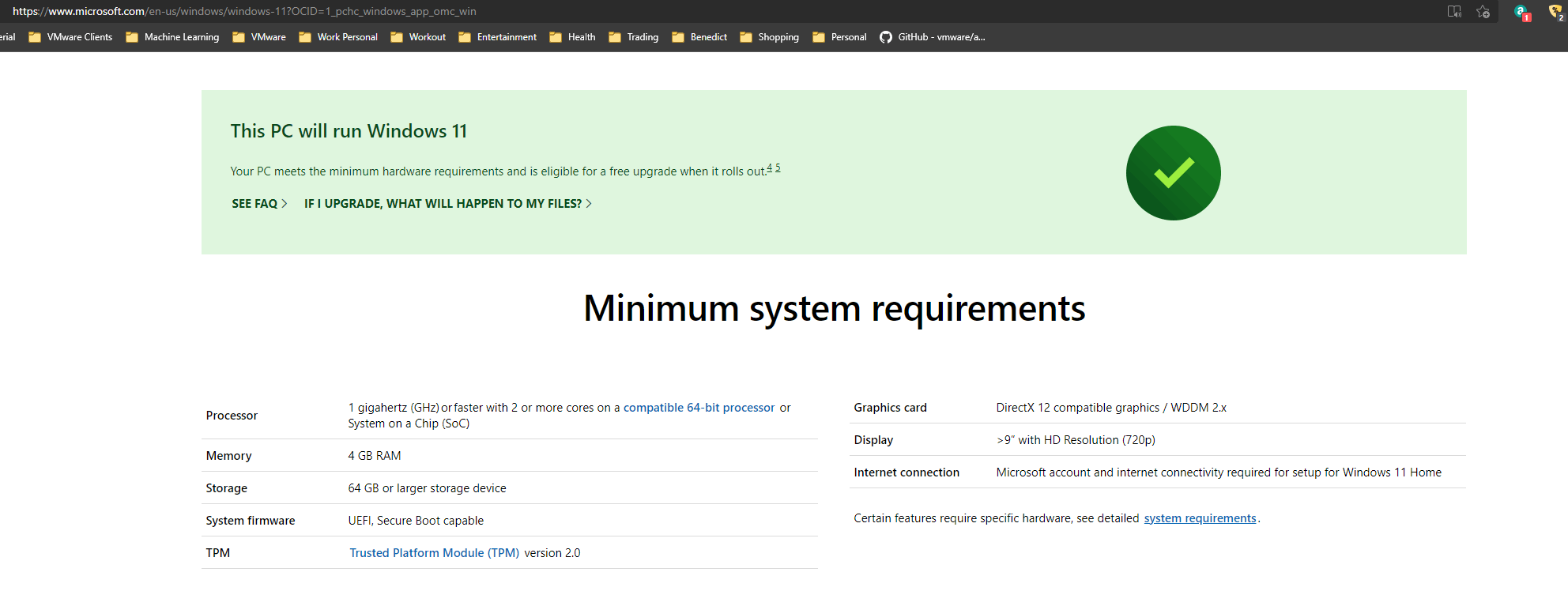
Task: Click the 'System firmware' row label
Action: (x=251, y=521)
